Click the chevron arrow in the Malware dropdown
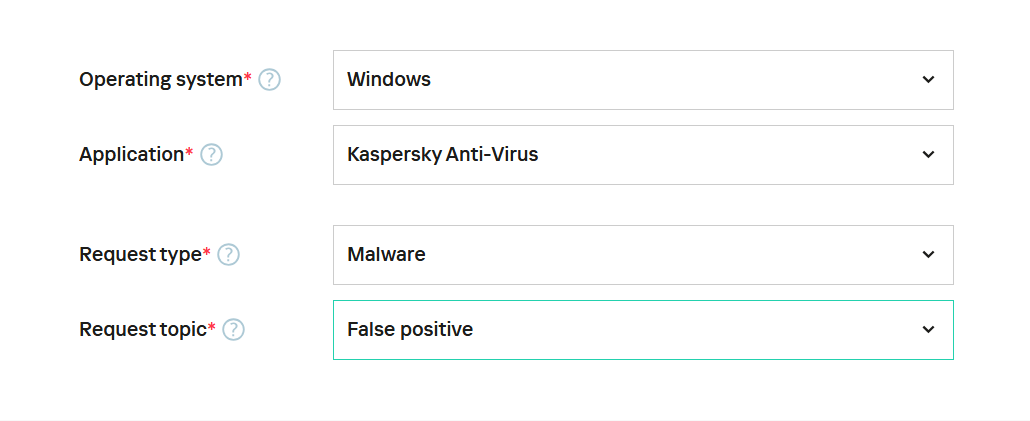Screen dimensions: 1030x421 [x=928, y=255]
